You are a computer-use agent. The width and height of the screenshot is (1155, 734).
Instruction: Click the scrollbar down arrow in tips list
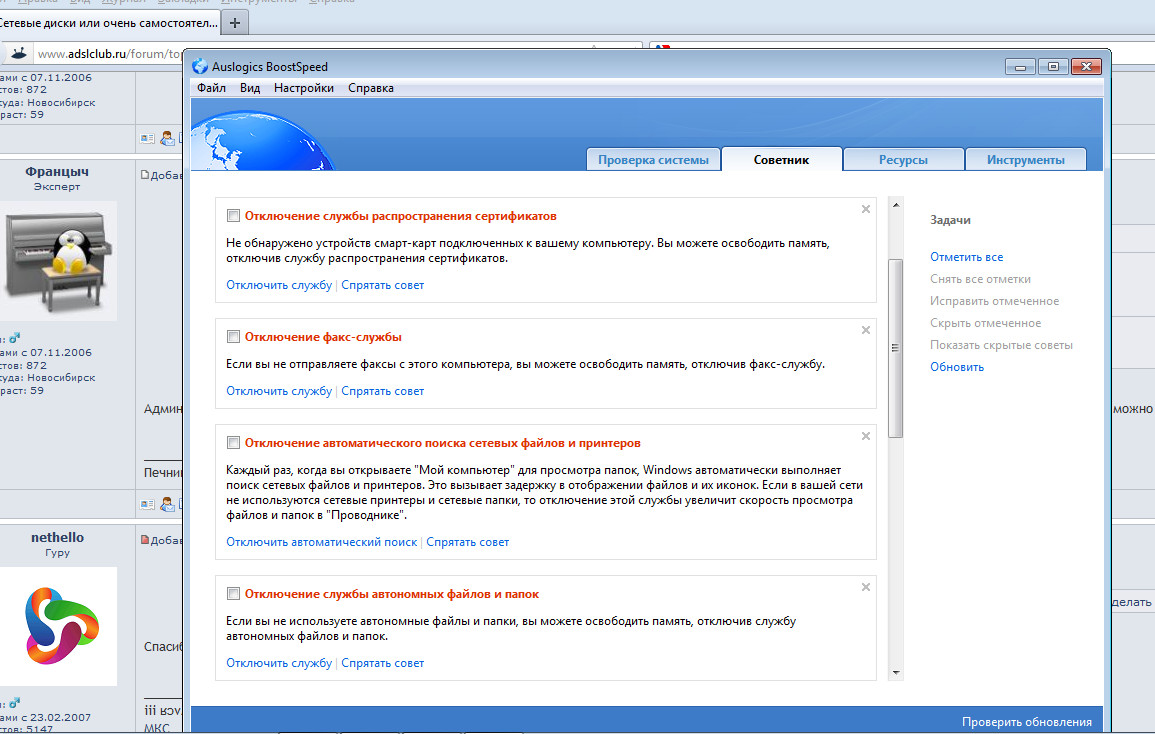[895, 673]
